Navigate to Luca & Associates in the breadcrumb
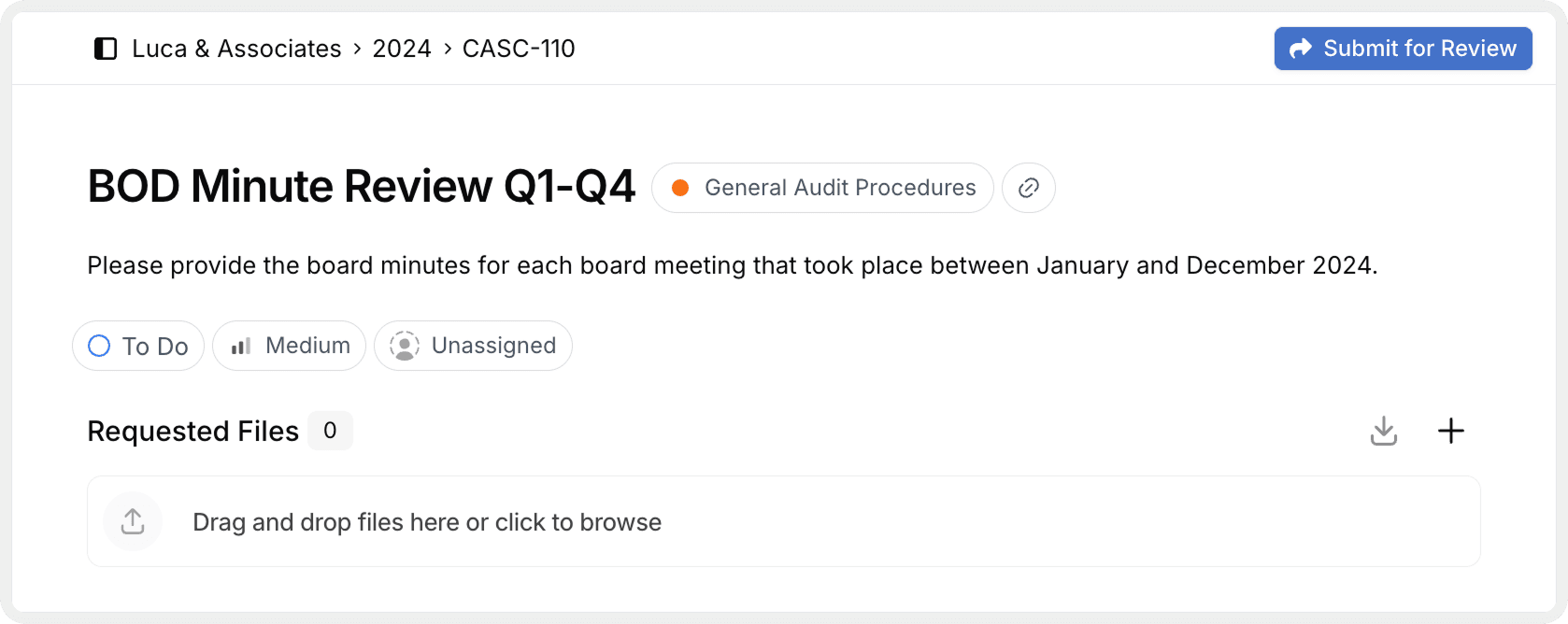The width and height of the screenshot is (1568, 624). 236,49
